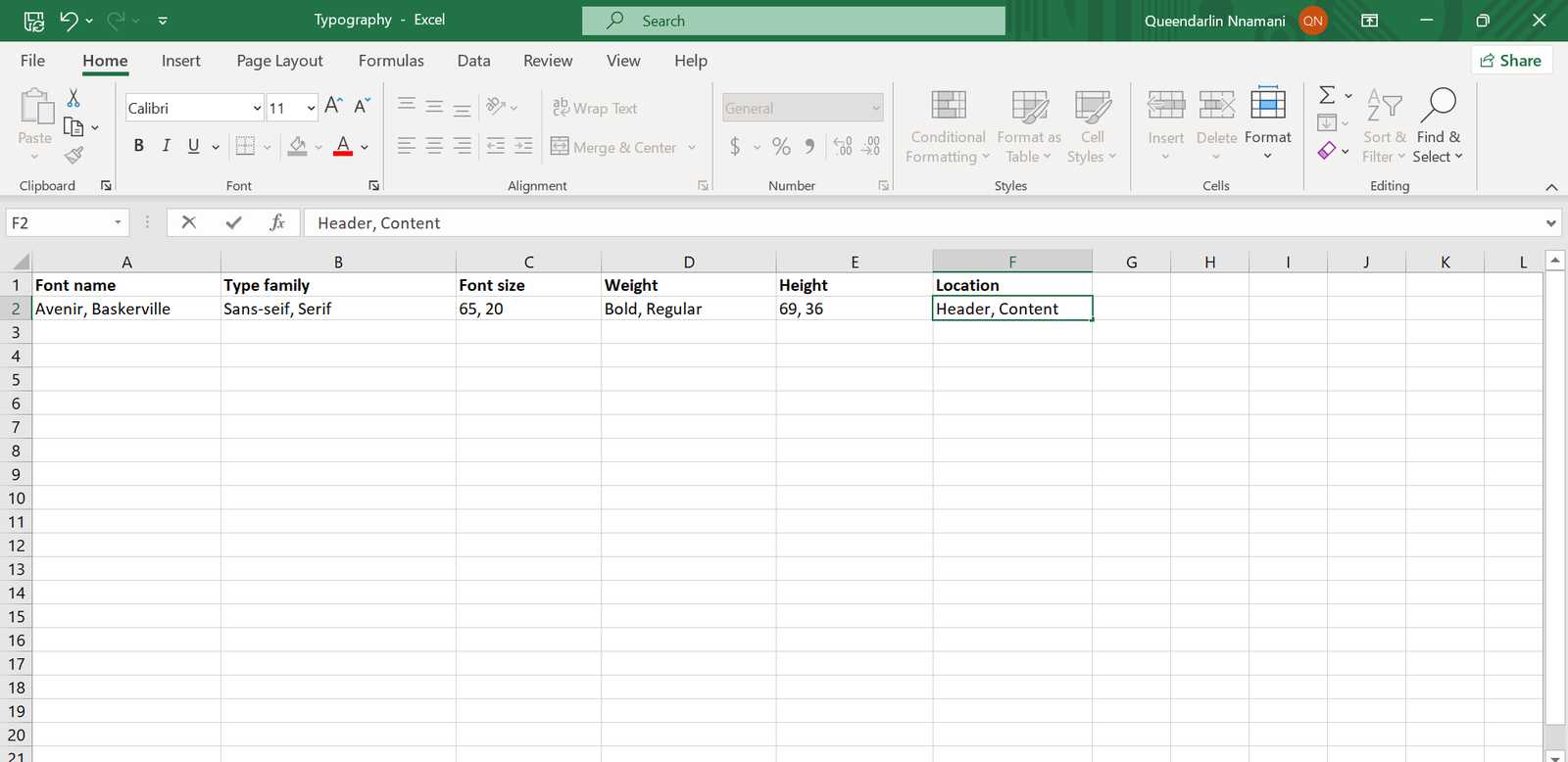This screenshot has width=1568, height=762.
Task: Click the Save icon in title bar
Action: point(33,21)
